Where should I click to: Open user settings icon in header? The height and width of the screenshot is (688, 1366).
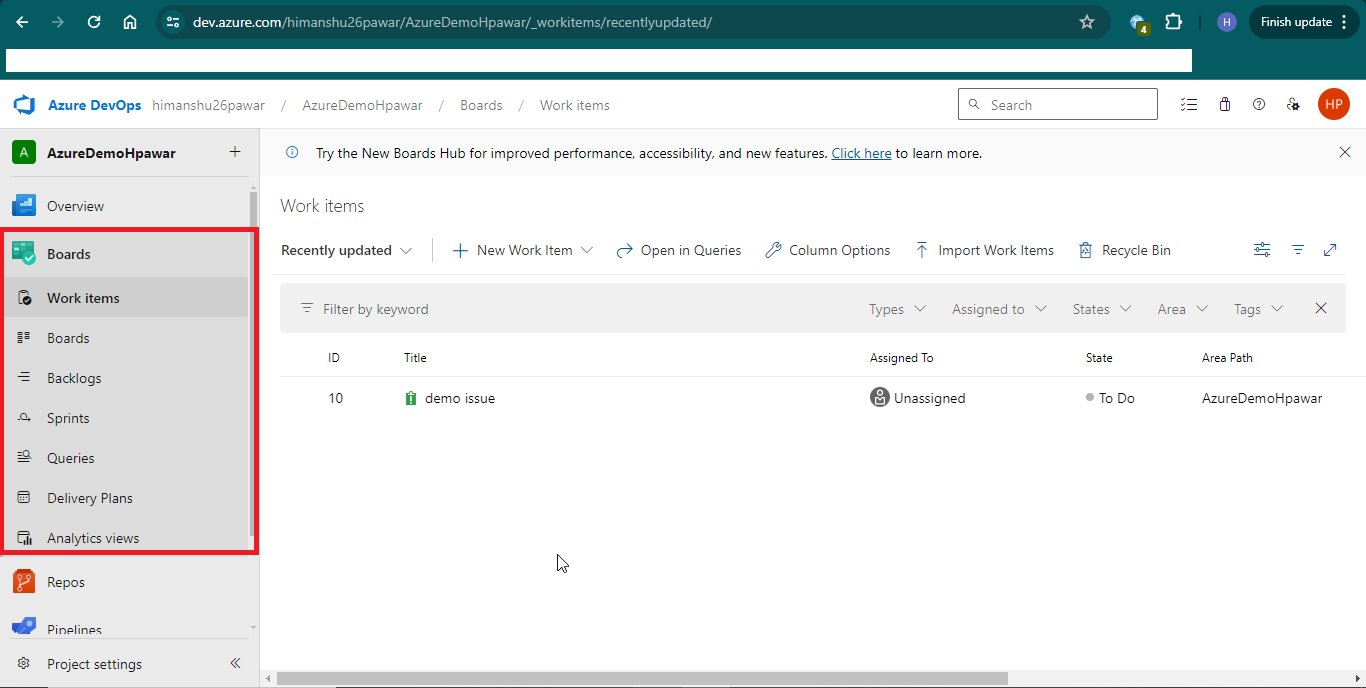pos(1293,105)
